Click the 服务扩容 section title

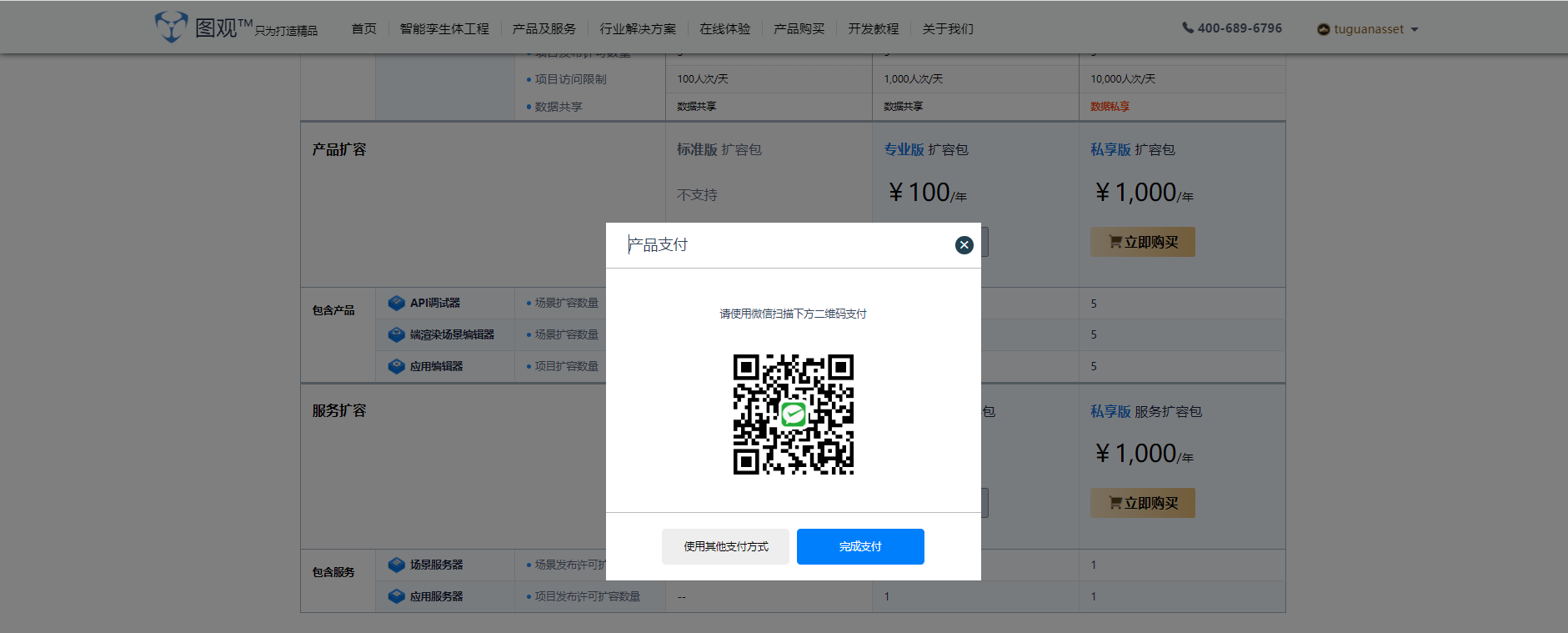click(339, 410)
